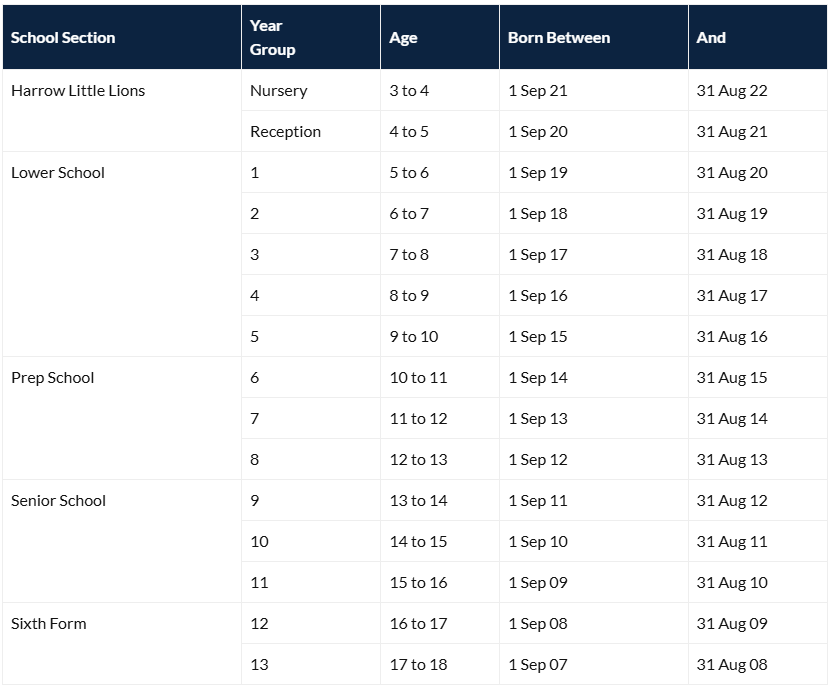Screen dimensions: 833x690
Task: Click the Lower School section cell
Action: pos(58,173)
